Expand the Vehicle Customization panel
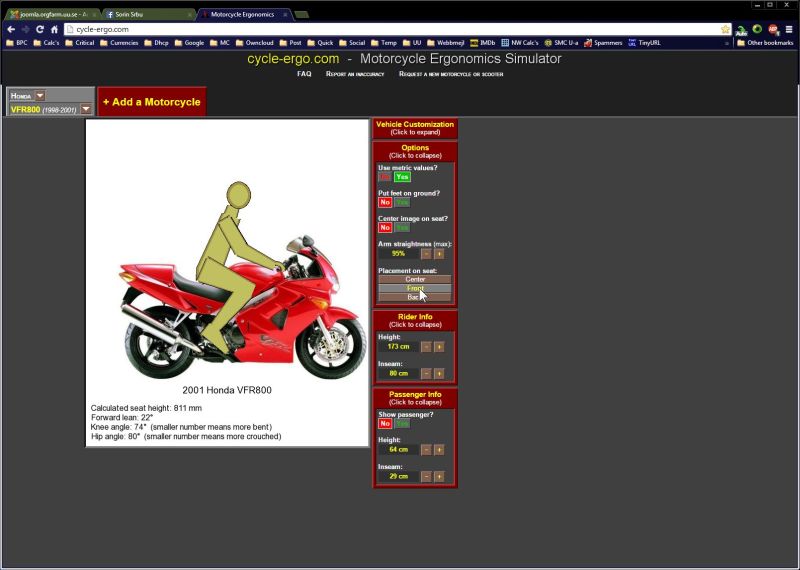800x570 pixels. (415, 128)
